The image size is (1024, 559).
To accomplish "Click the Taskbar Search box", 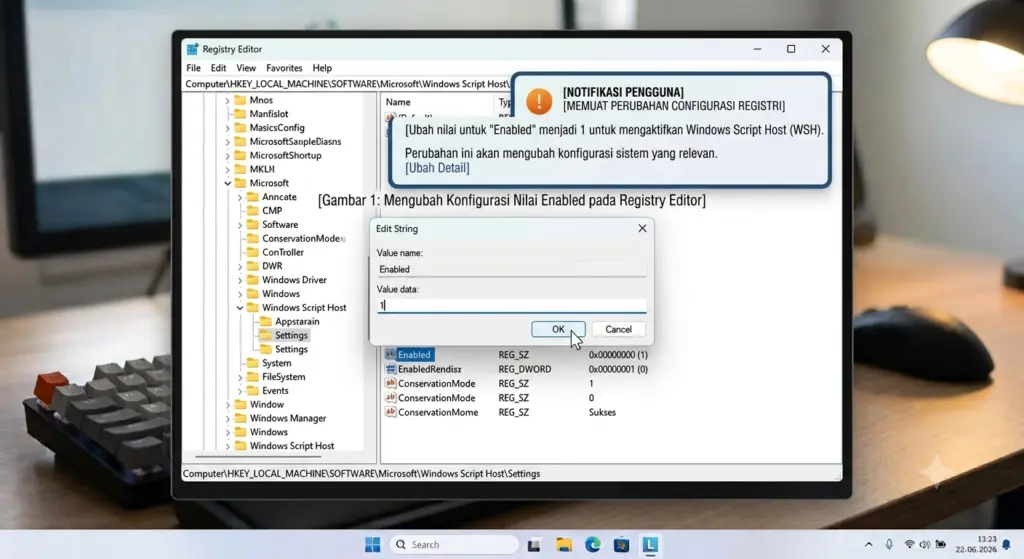I will click(455, 545).
